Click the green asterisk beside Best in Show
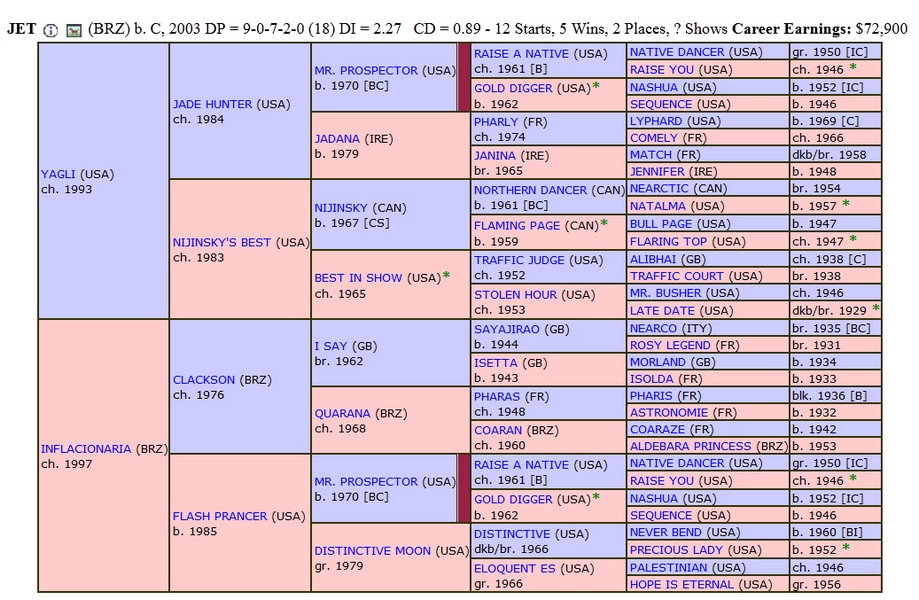Image resolution: width=919 pixels, height=600 pixels. [x=446, y=276]
